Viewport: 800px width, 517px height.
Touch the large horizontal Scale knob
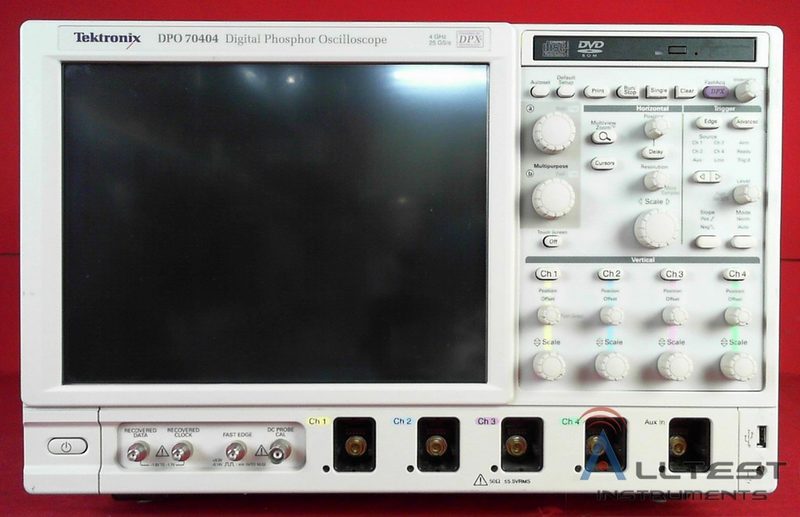(x=656, y=228)
